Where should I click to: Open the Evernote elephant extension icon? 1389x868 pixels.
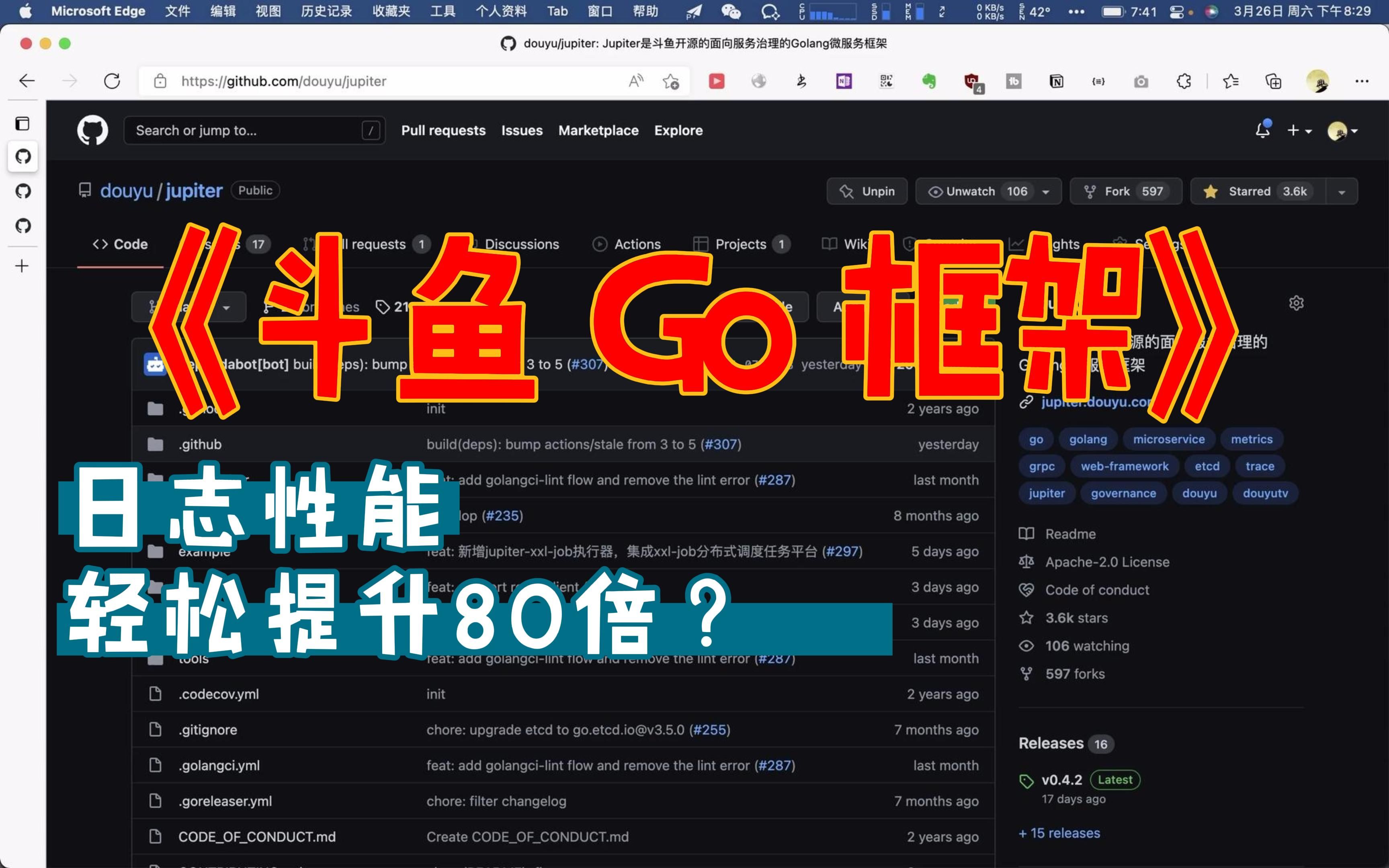tap(929, 81)
